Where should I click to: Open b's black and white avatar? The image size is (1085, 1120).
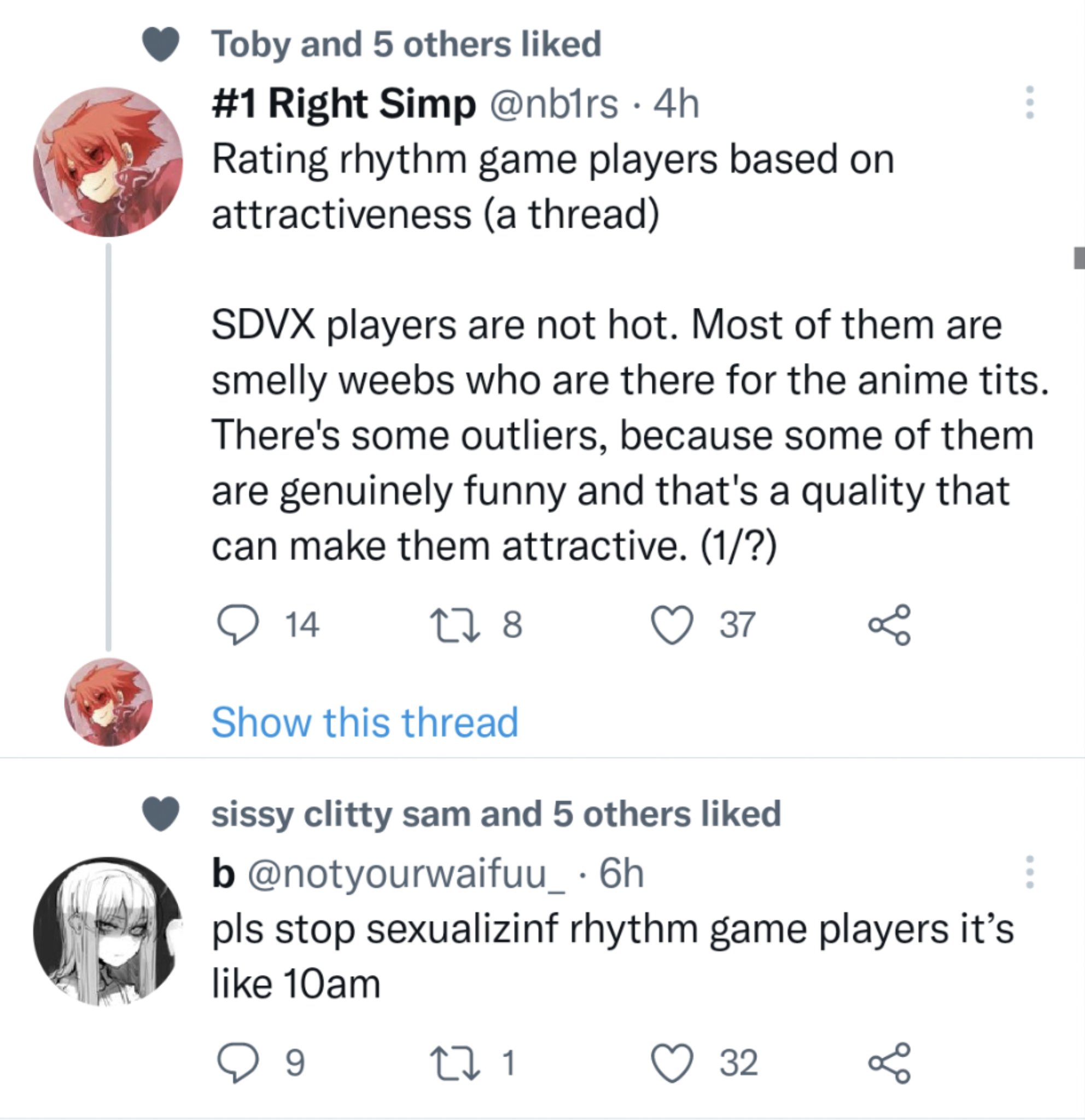click(x=108, y=931)
